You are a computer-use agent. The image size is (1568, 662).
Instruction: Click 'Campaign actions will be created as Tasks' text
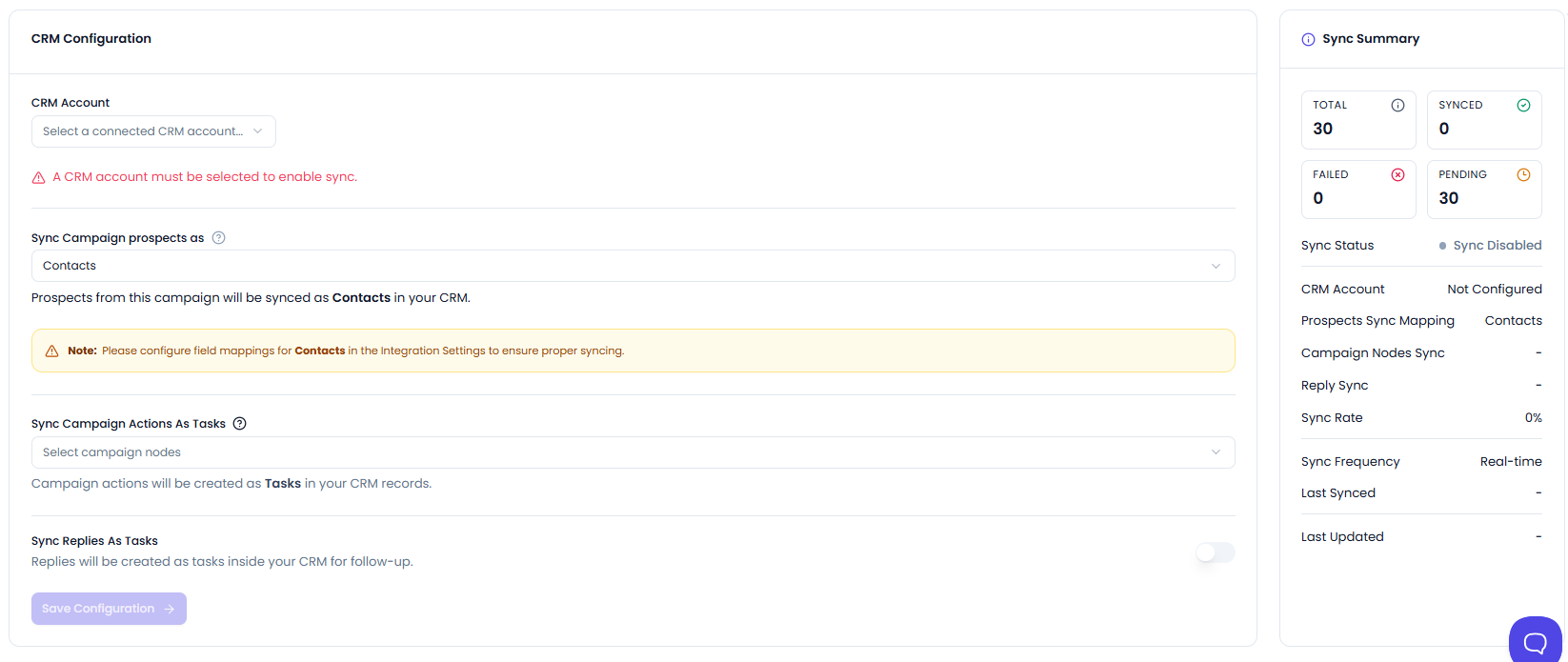pos(231,484)
